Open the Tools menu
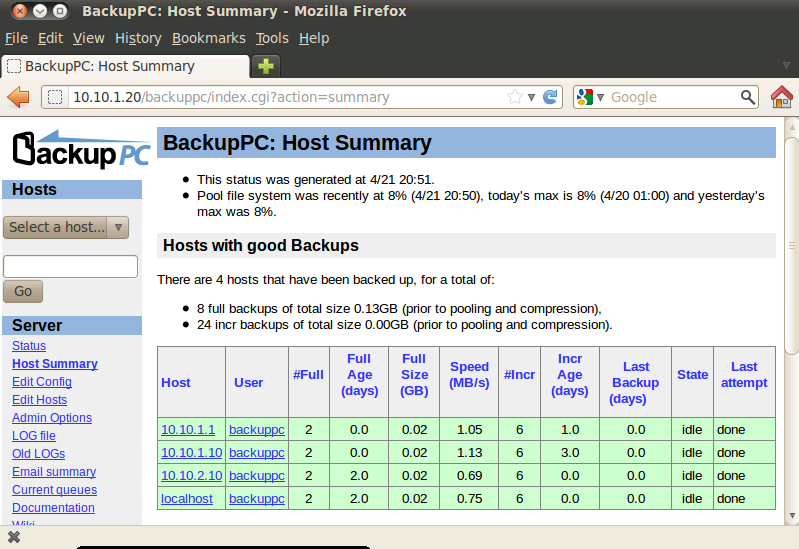 [x=272, y=38]
